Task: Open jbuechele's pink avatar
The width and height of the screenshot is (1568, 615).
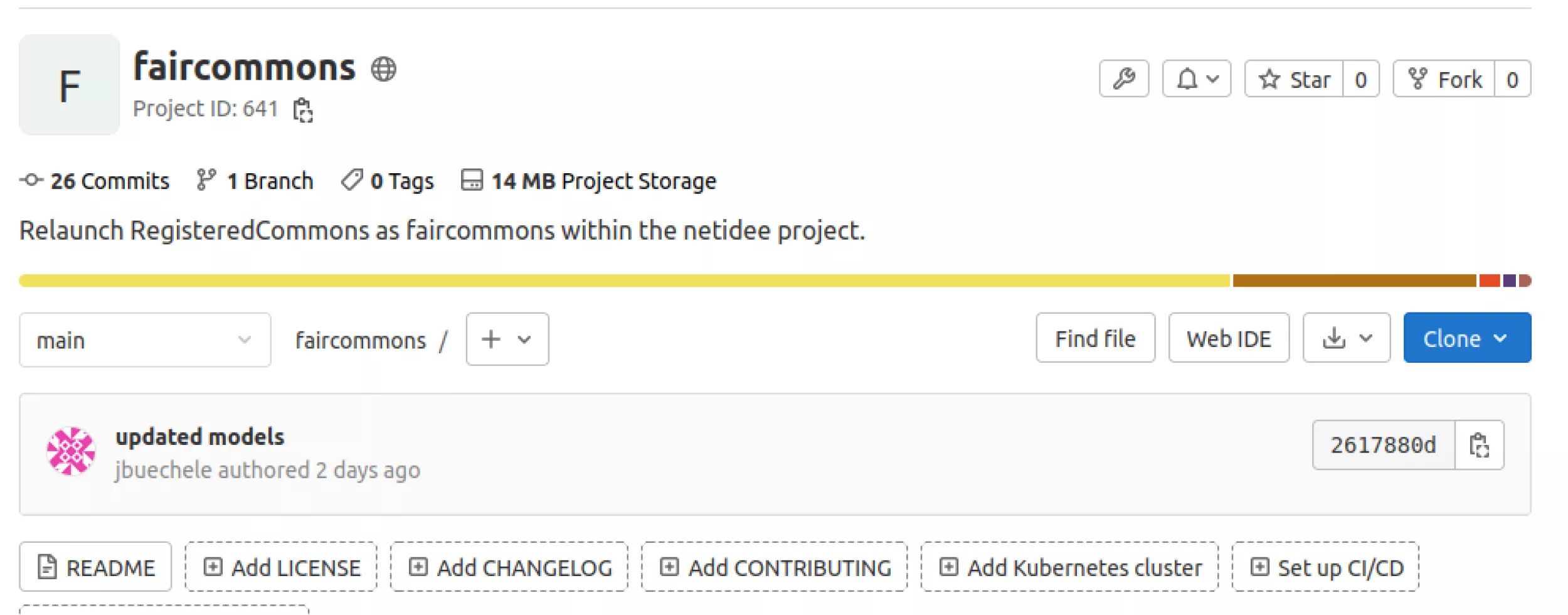Action: pyautogui.click(x=71, y=452)
